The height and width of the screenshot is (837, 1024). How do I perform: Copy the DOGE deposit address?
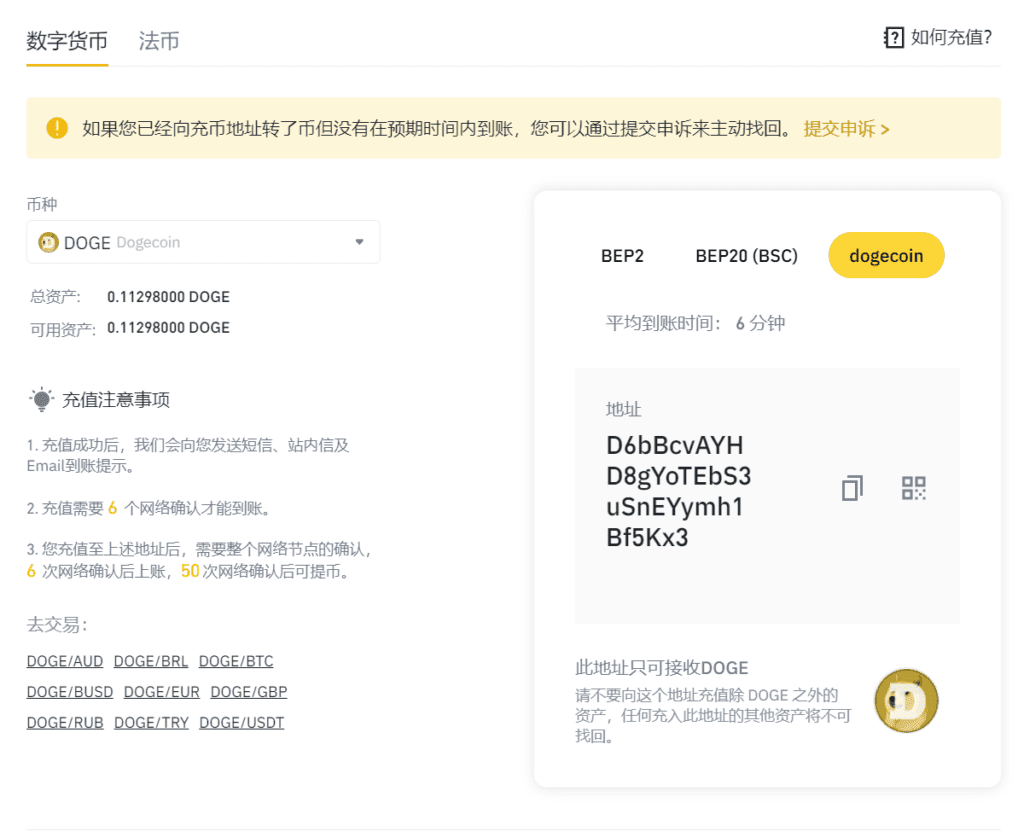click(851, 488)
